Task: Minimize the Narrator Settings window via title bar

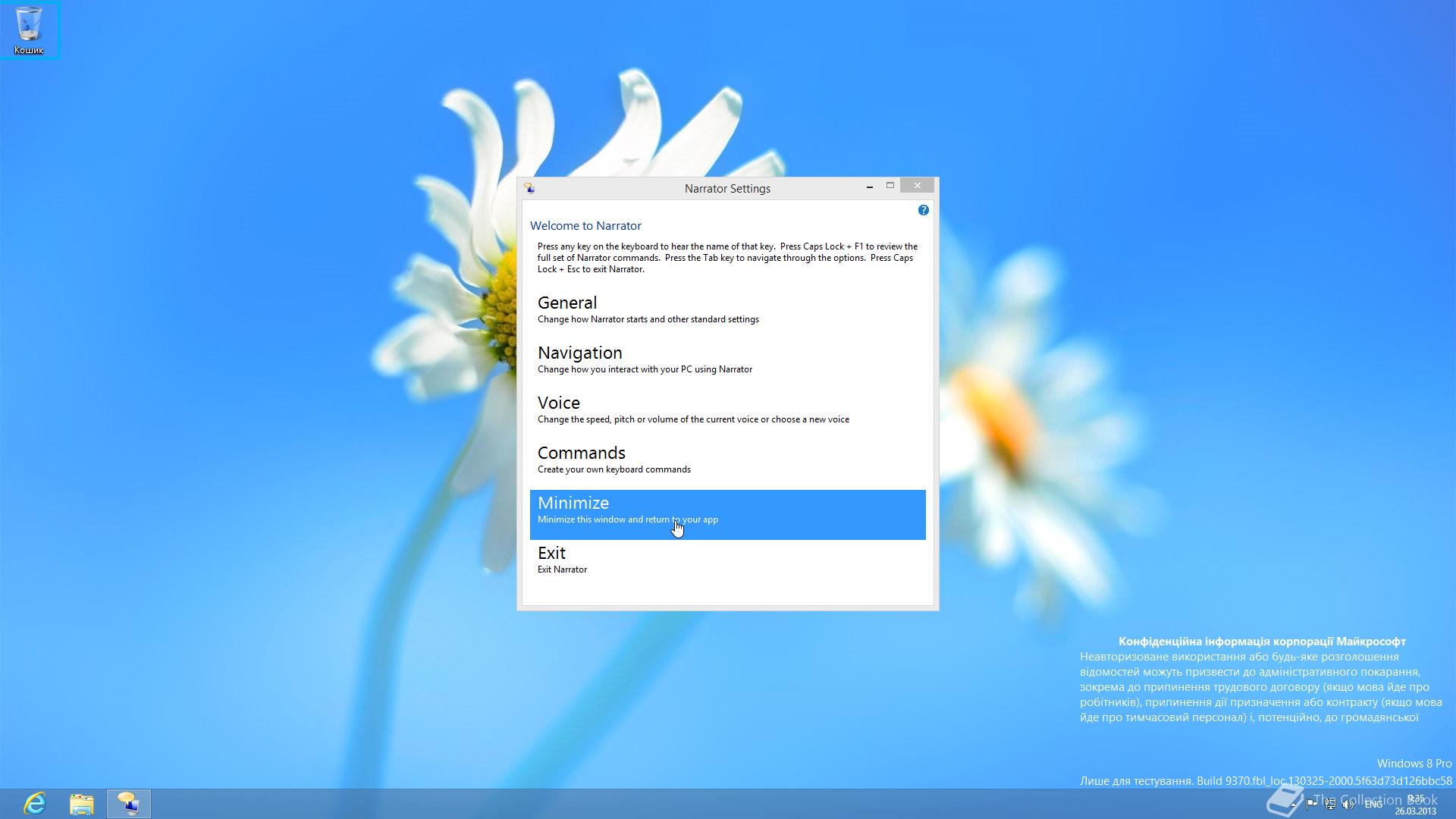Action: coord(869,187)
